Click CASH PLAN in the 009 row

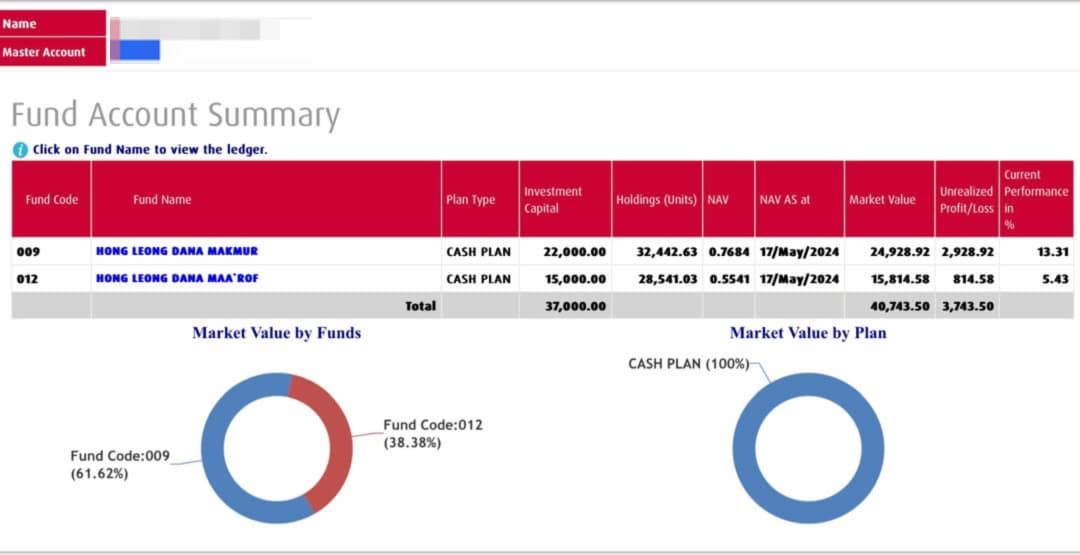click(479, 252)
